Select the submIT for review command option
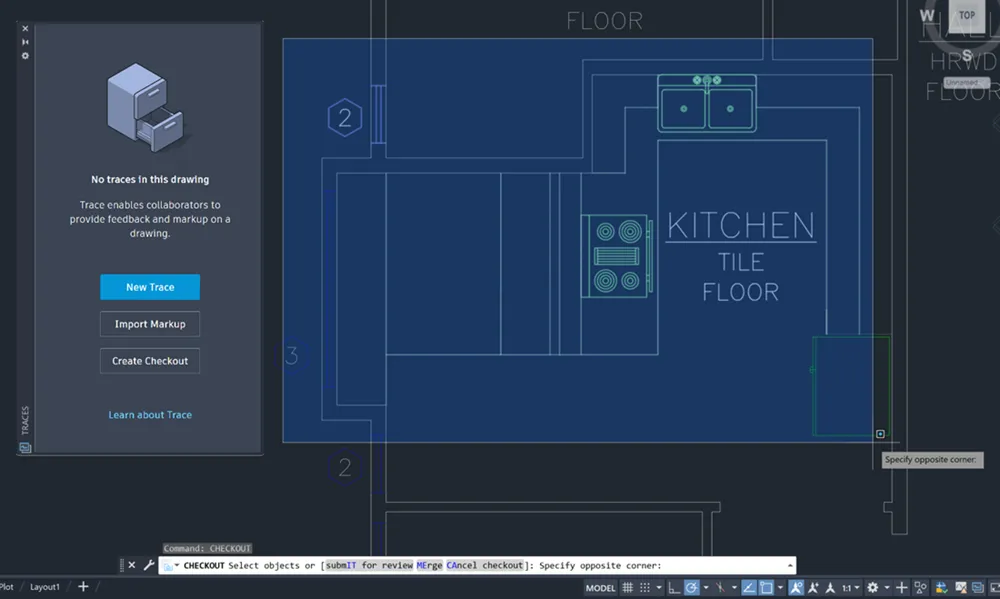The width and height of the screenshot is (1000, 599). [x=369, y=566]
